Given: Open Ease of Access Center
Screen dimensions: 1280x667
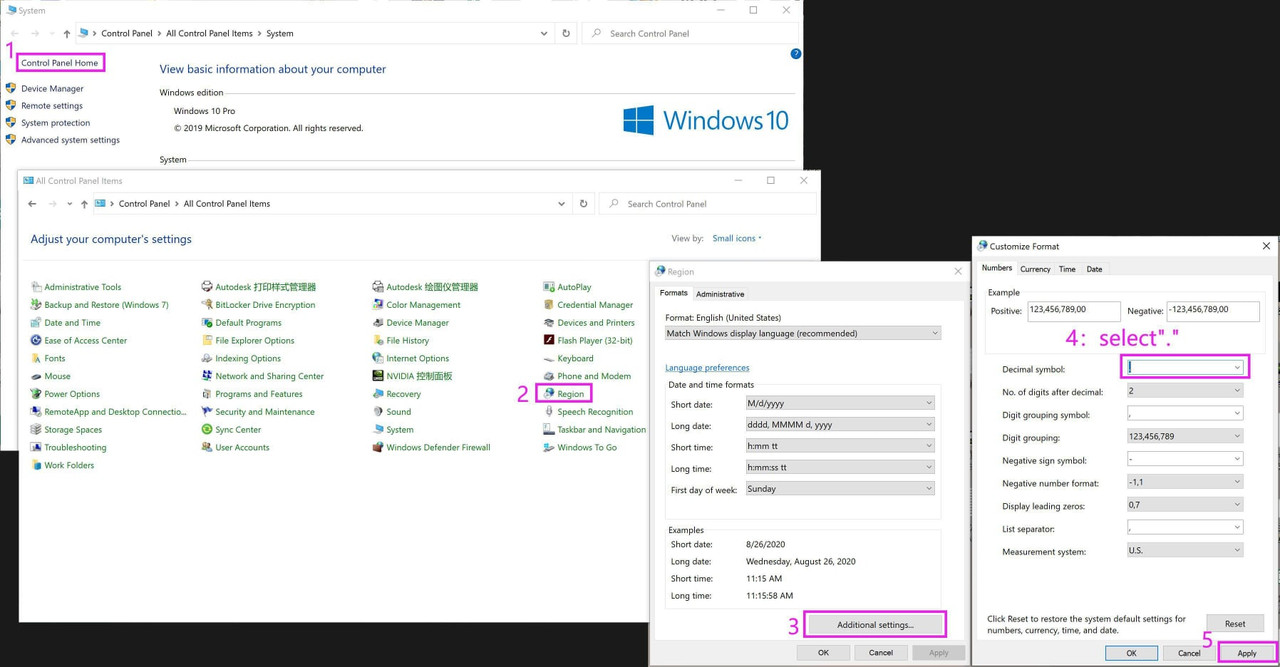Looking at the screenshot, I should 79,341.
